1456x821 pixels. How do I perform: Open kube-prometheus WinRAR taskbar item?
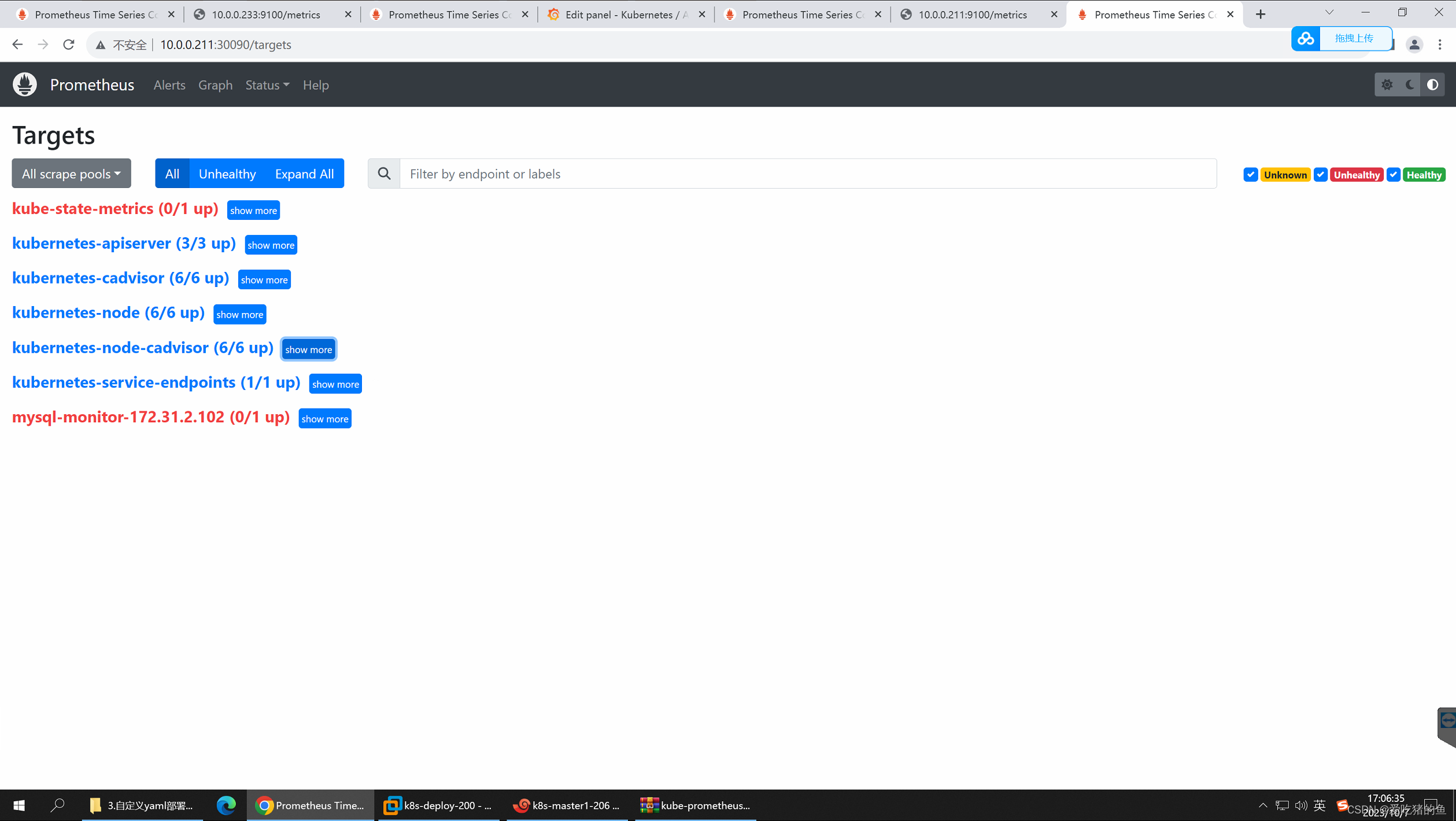pyautogui.click(x=696, y=805)
